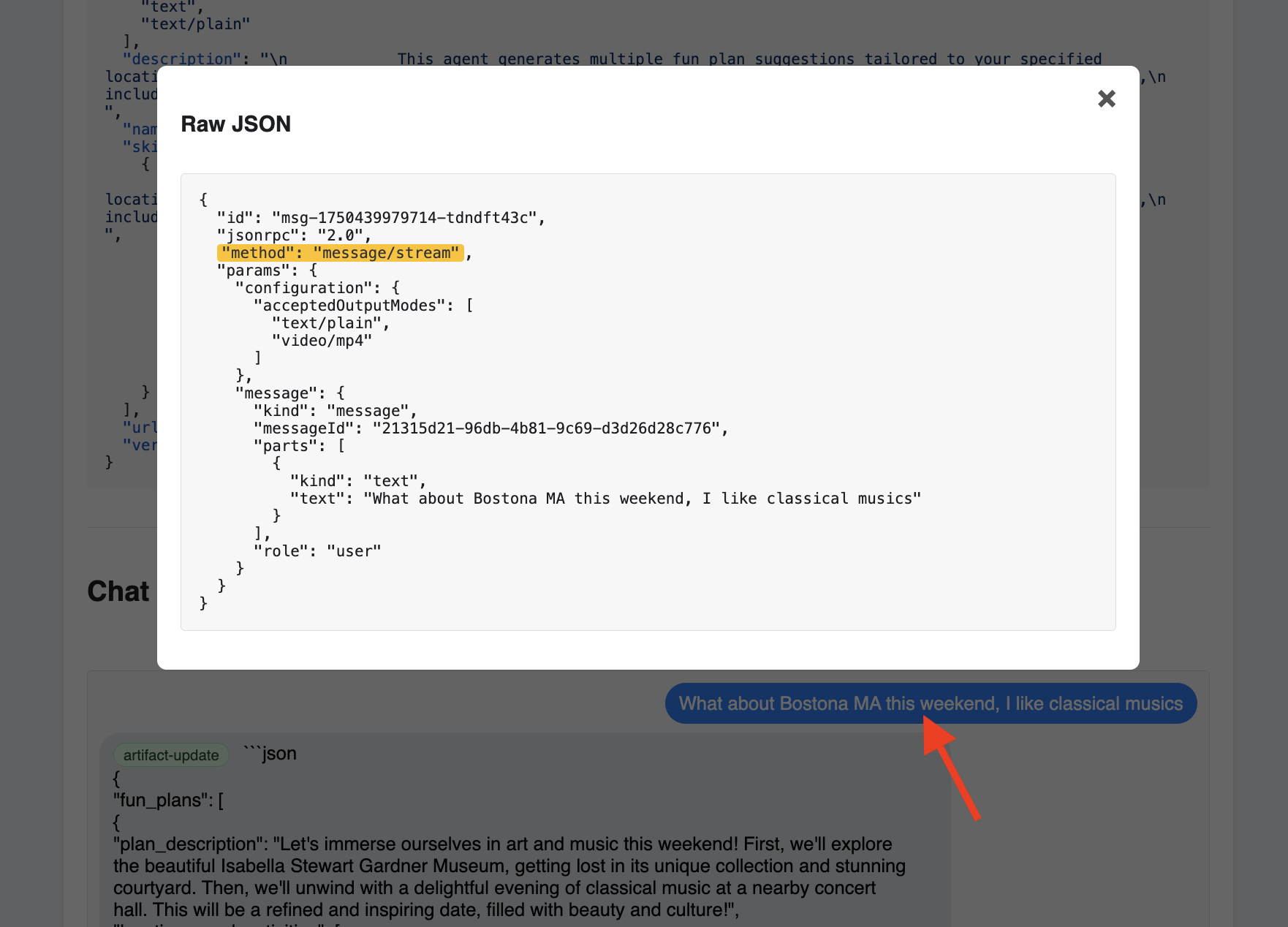Click the description key in background agent card

(181, 59)
